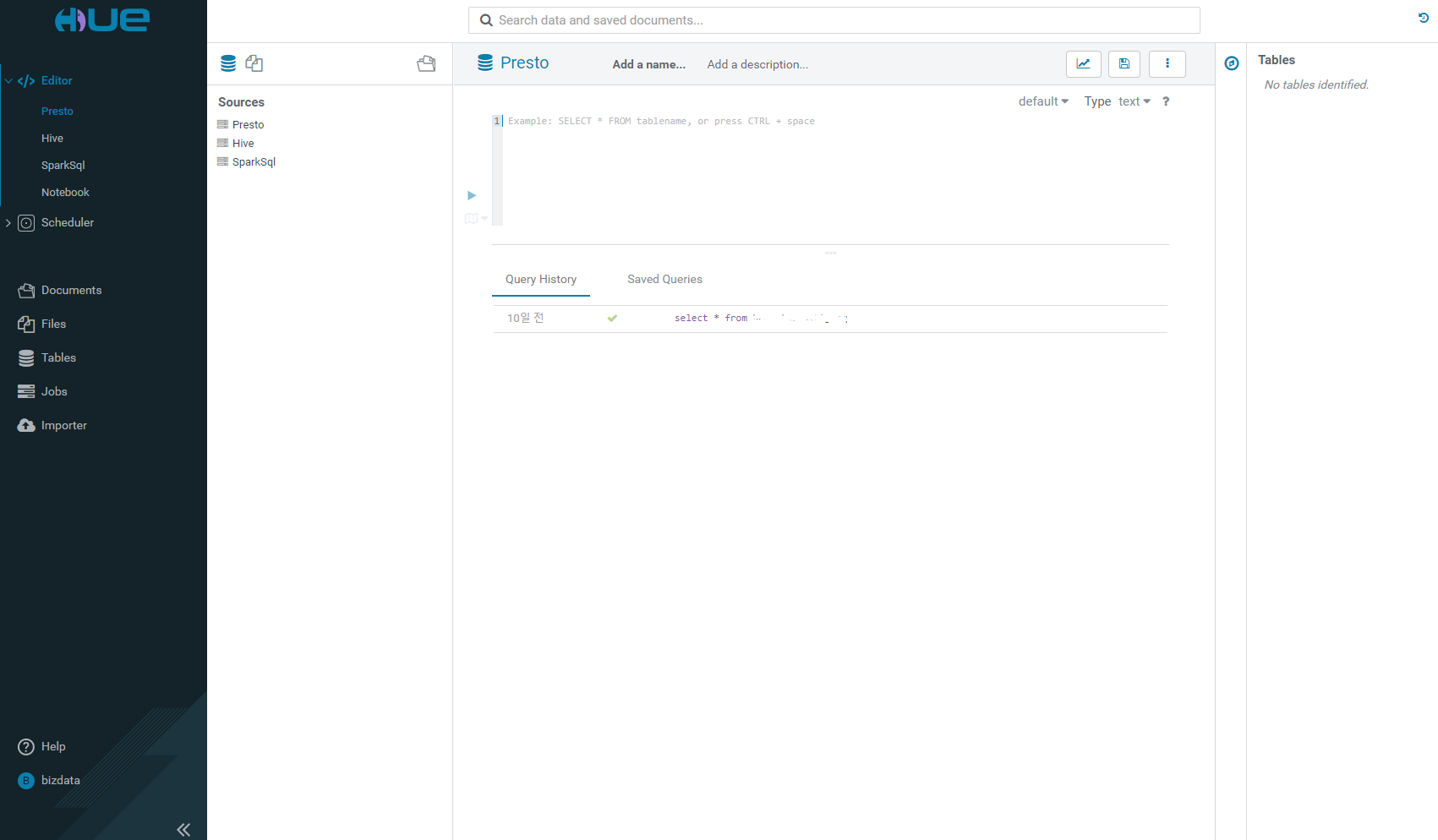1438x840 pixels.
Task: Run query with play button
Action: coord(472,195)
